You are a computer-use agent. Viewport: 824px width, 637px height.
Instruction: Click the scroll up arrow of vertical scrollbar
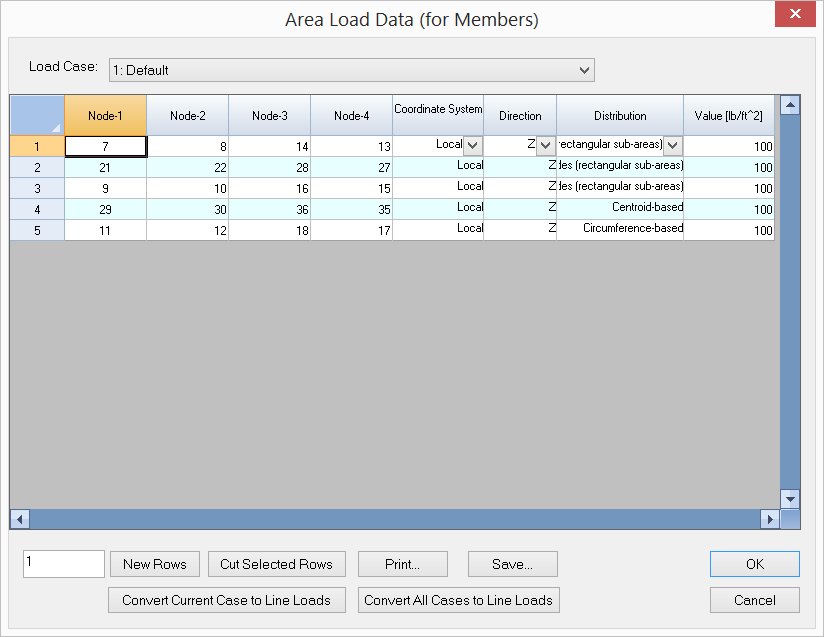tap(790, 105)
